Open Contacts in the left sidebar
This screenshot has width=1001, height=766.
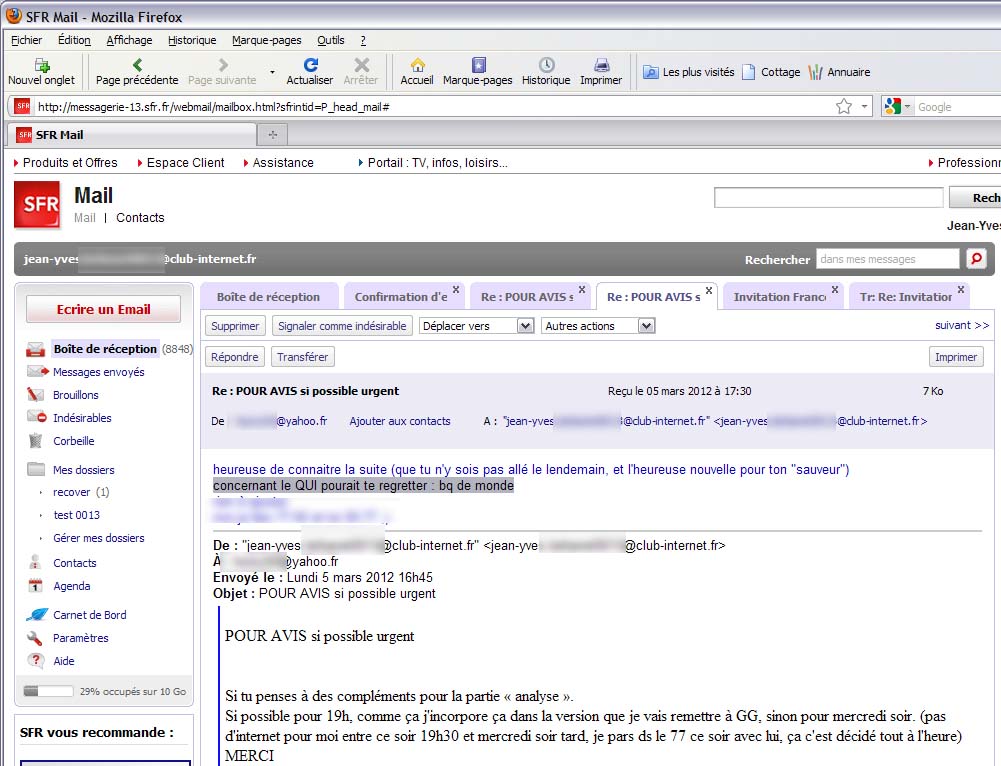[x=75, y=563]
